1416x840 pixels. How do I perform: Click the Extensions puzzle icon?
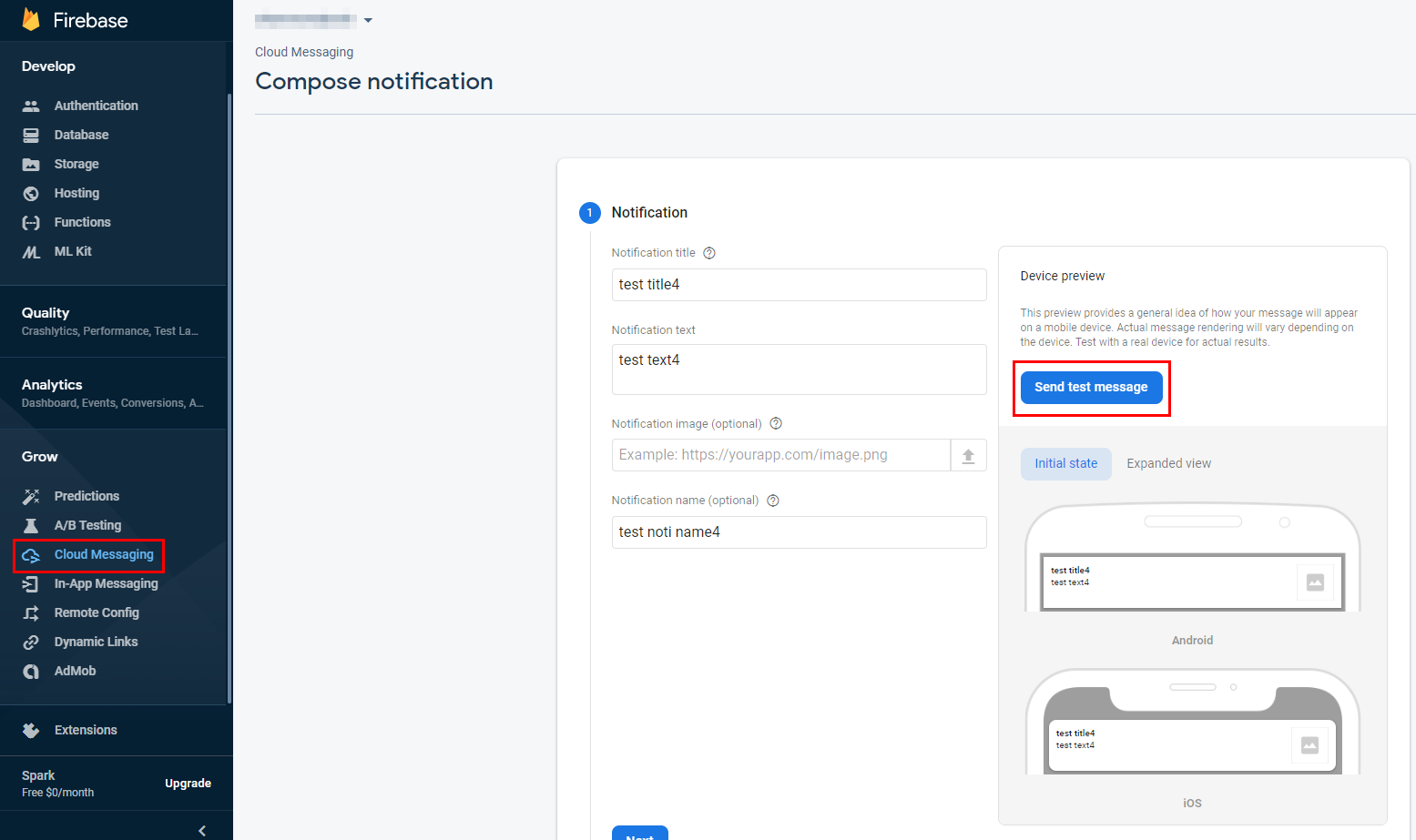31,730
